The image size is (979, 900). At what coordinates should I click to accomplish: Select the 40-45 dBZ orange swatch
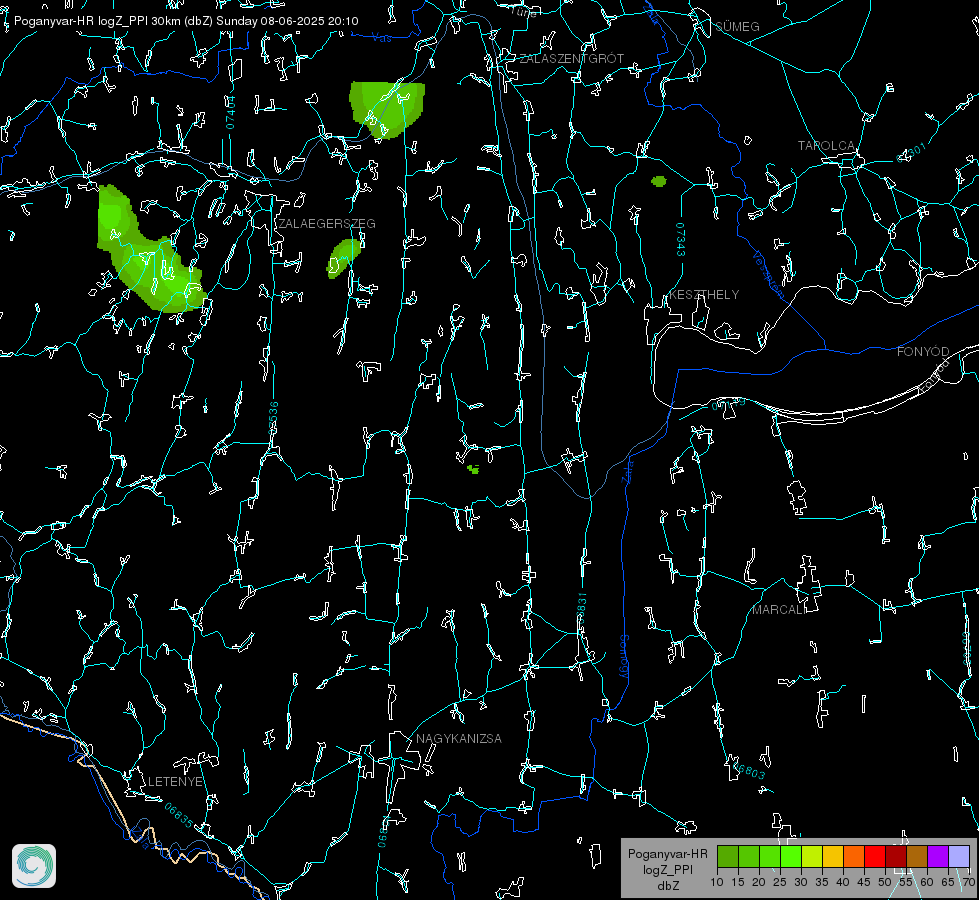point(854,856)
